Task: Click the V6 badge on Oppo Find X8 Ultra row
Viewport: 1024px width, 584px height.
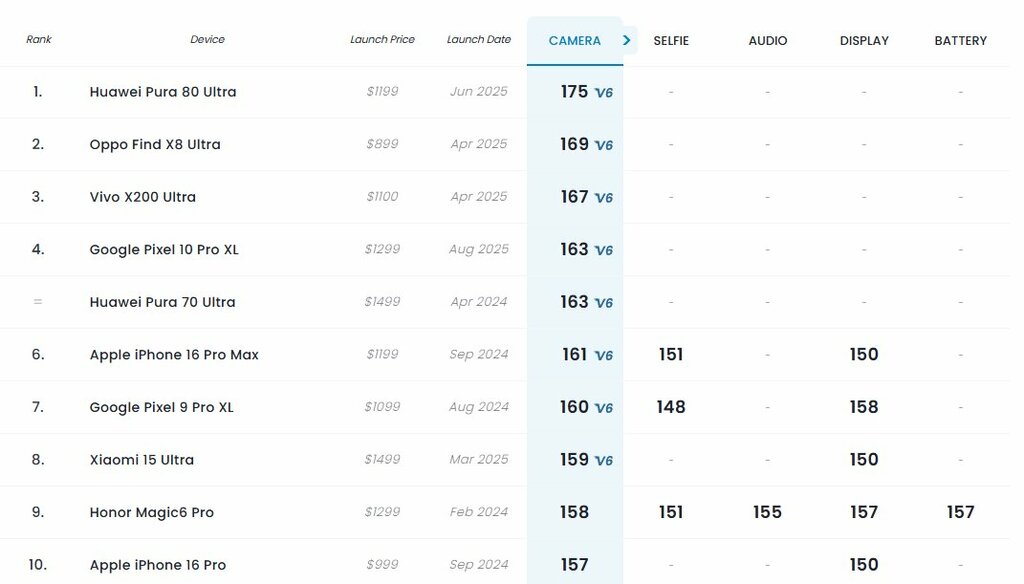Action: (x=603, y=145)
